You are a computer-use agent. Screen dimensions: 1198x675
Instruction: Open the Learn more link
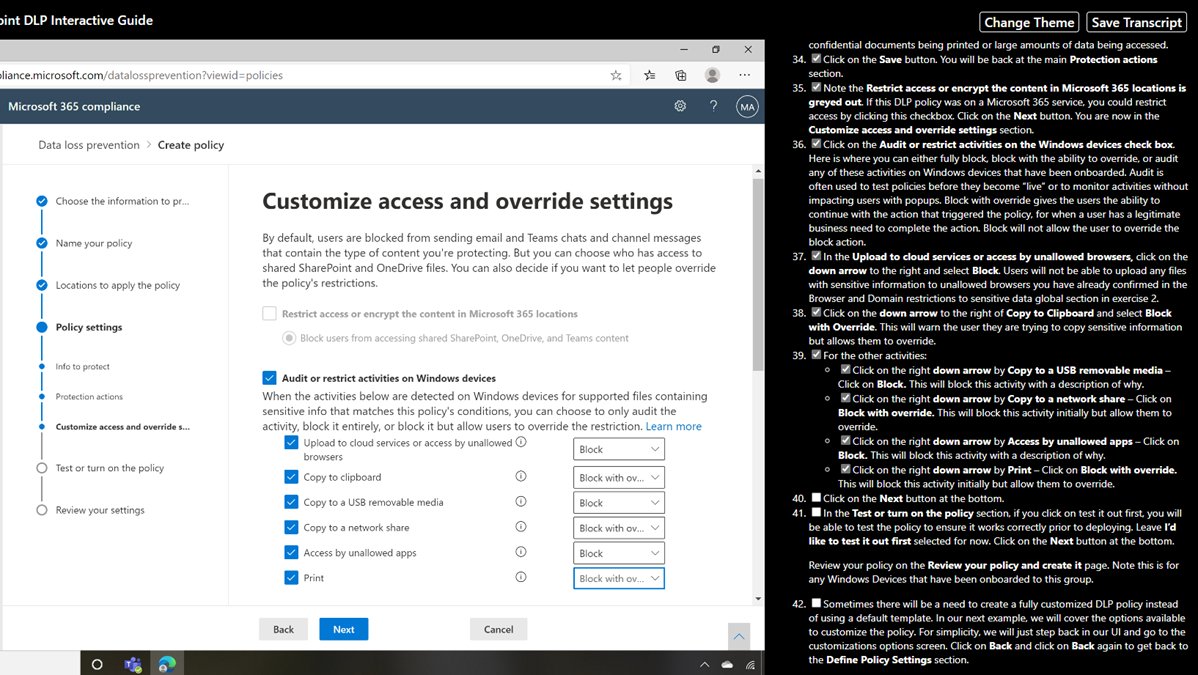click(673, 426)
